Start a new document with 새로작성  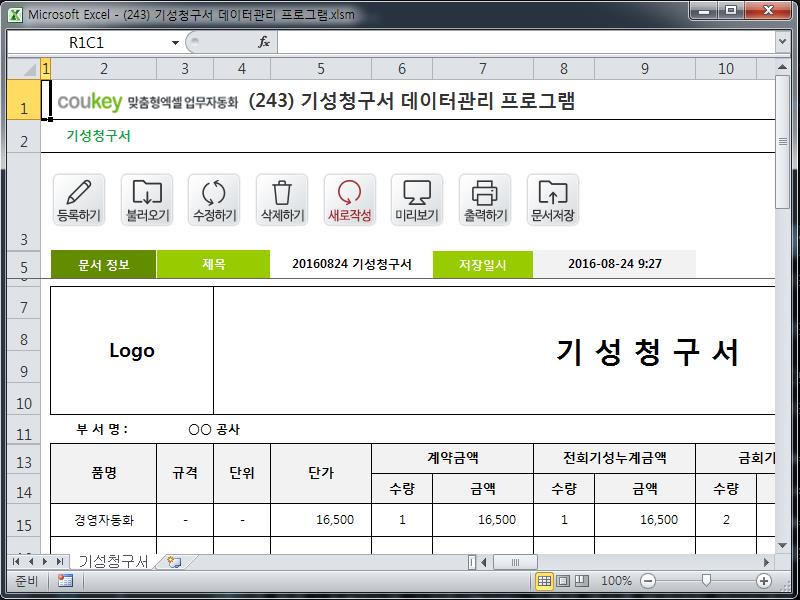349,200
